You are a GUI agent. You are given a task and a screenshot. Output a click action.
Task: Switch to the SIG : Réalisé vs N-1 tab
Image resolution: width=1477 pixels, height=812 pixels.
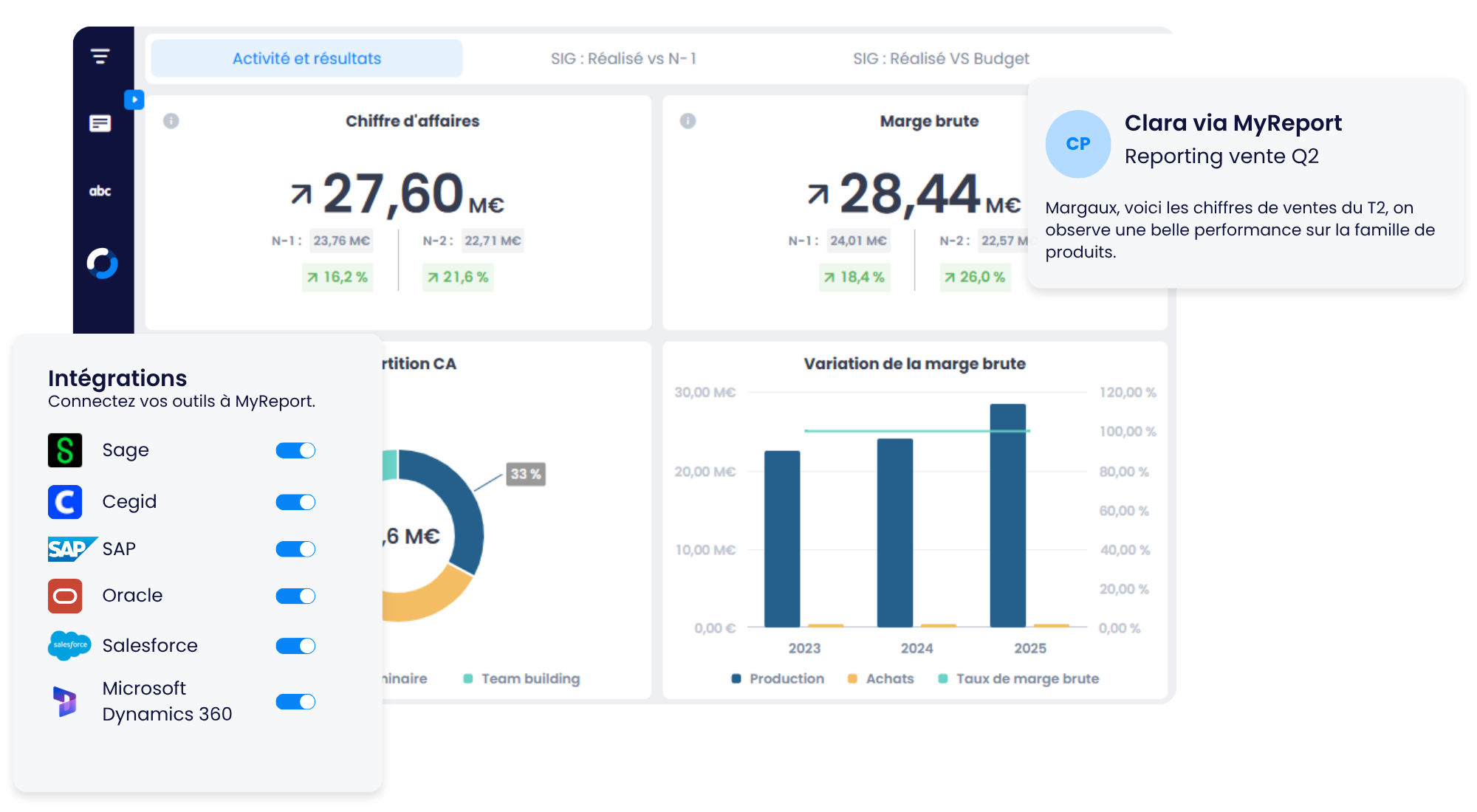(x=623, y=58)
